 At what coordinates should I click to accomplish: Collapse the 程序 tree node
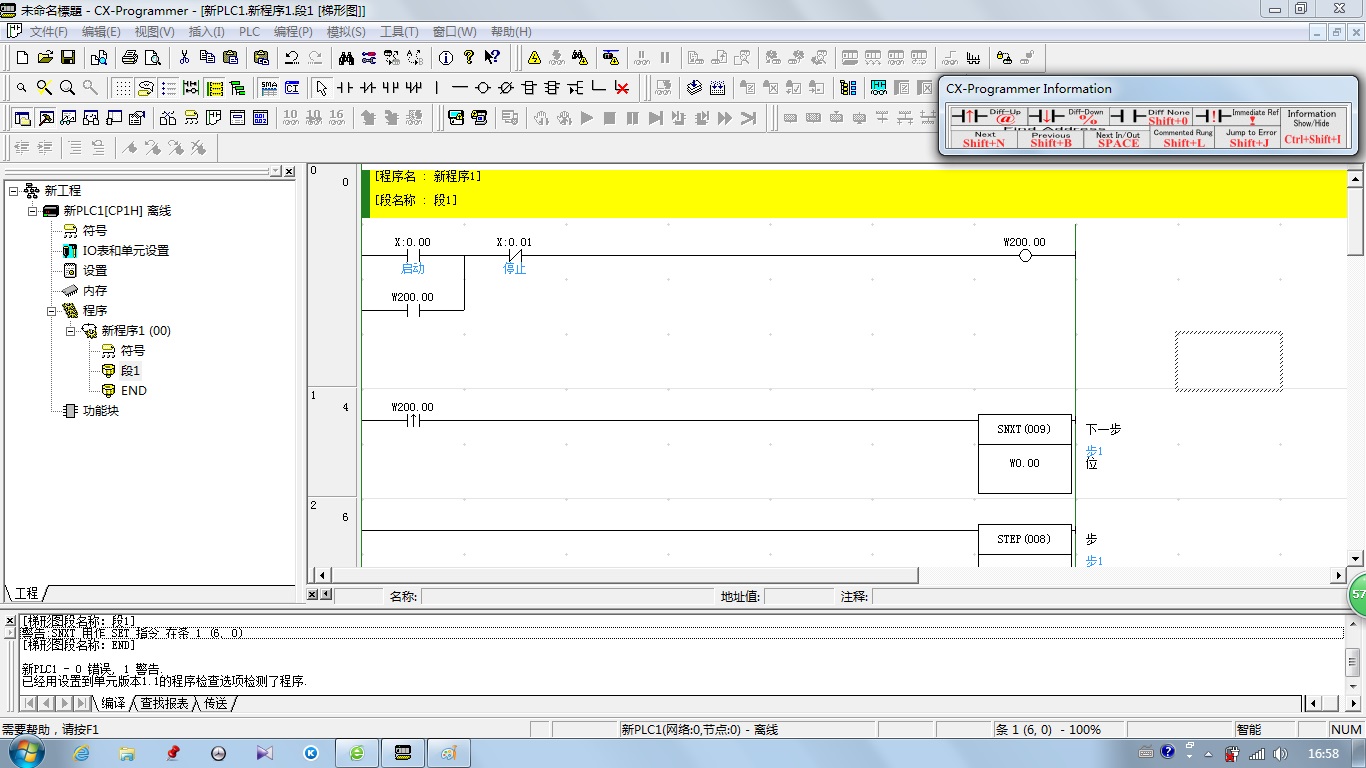[52, 311]
